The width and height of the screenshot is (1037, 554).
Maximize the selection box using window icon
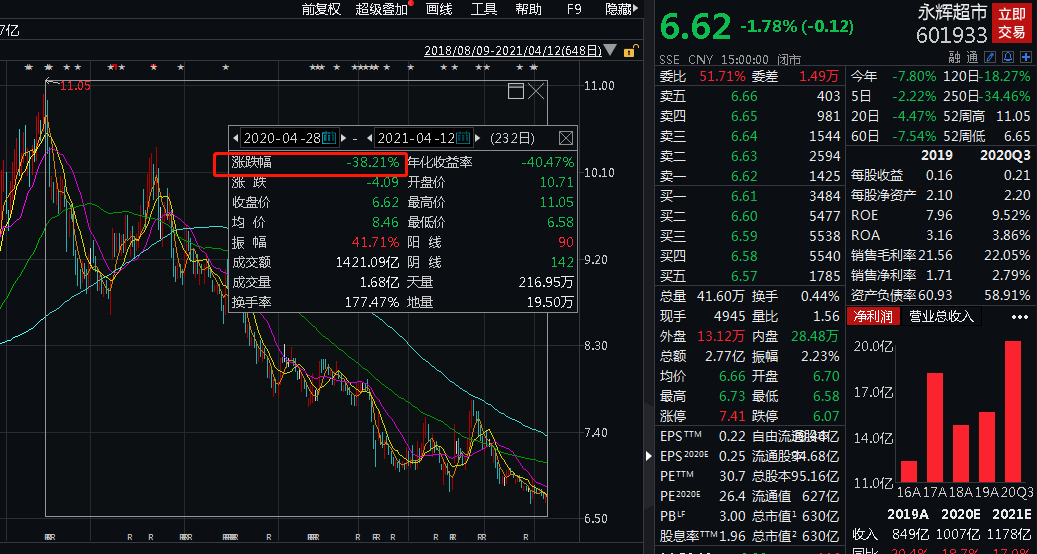point(516,92)
